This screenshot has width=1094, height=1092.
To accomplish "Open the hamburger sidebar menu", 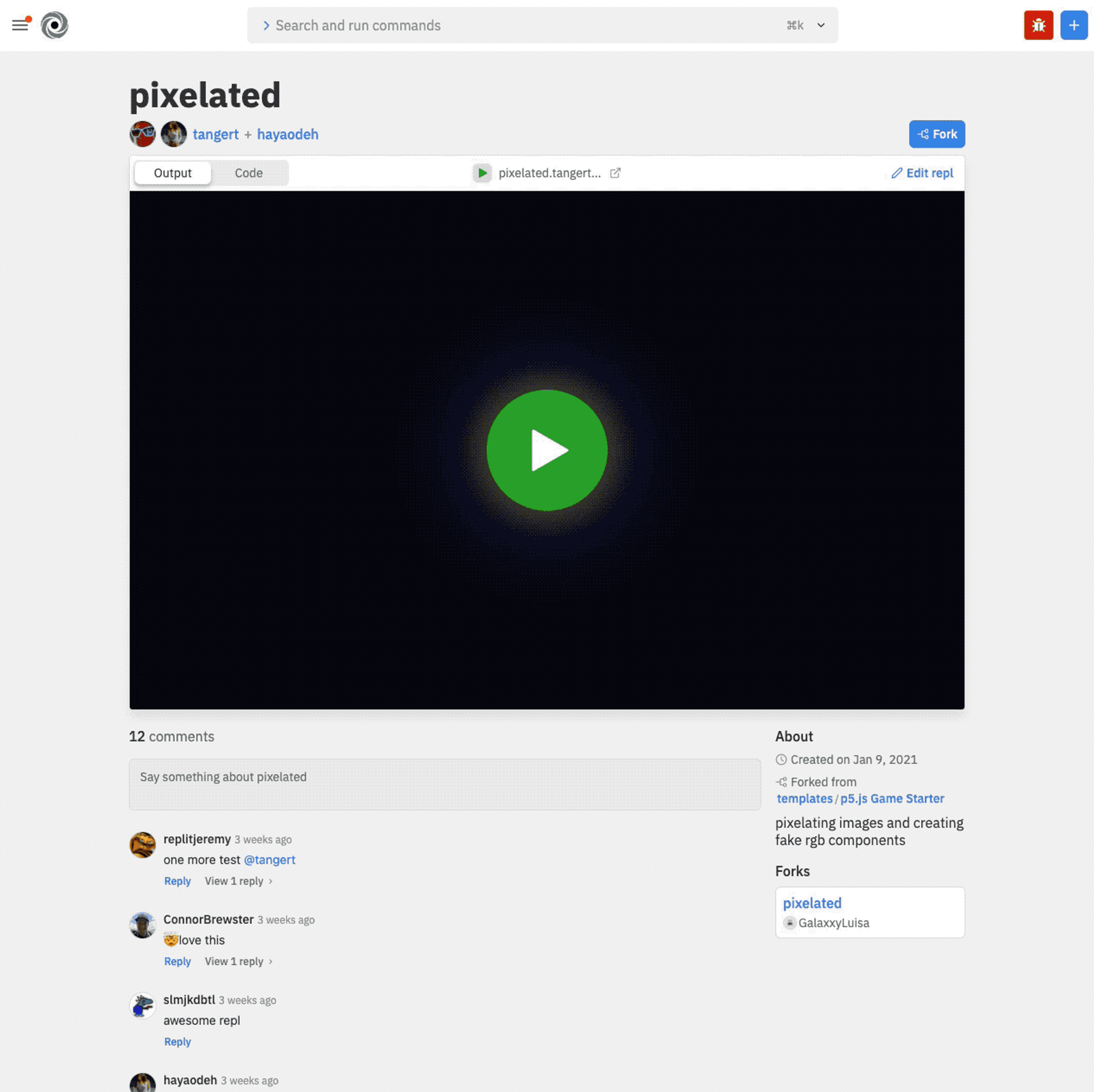I will 21,25.
